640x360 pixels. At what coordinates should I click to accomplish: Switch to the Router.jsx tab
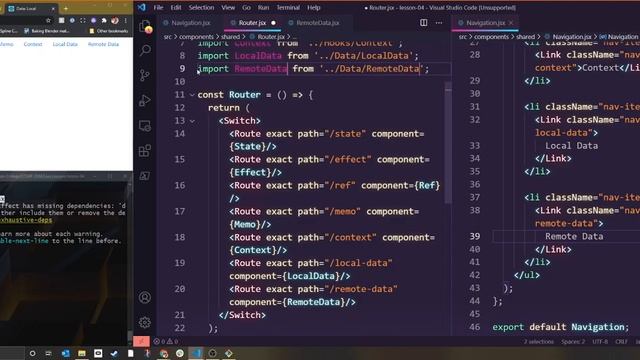pyautogui.click(x=252, y=23)
